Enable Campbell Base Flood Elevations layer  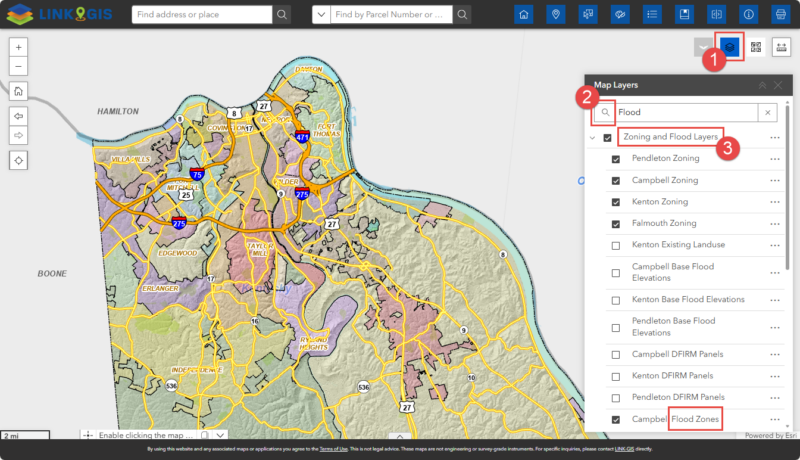click(616, 273)
